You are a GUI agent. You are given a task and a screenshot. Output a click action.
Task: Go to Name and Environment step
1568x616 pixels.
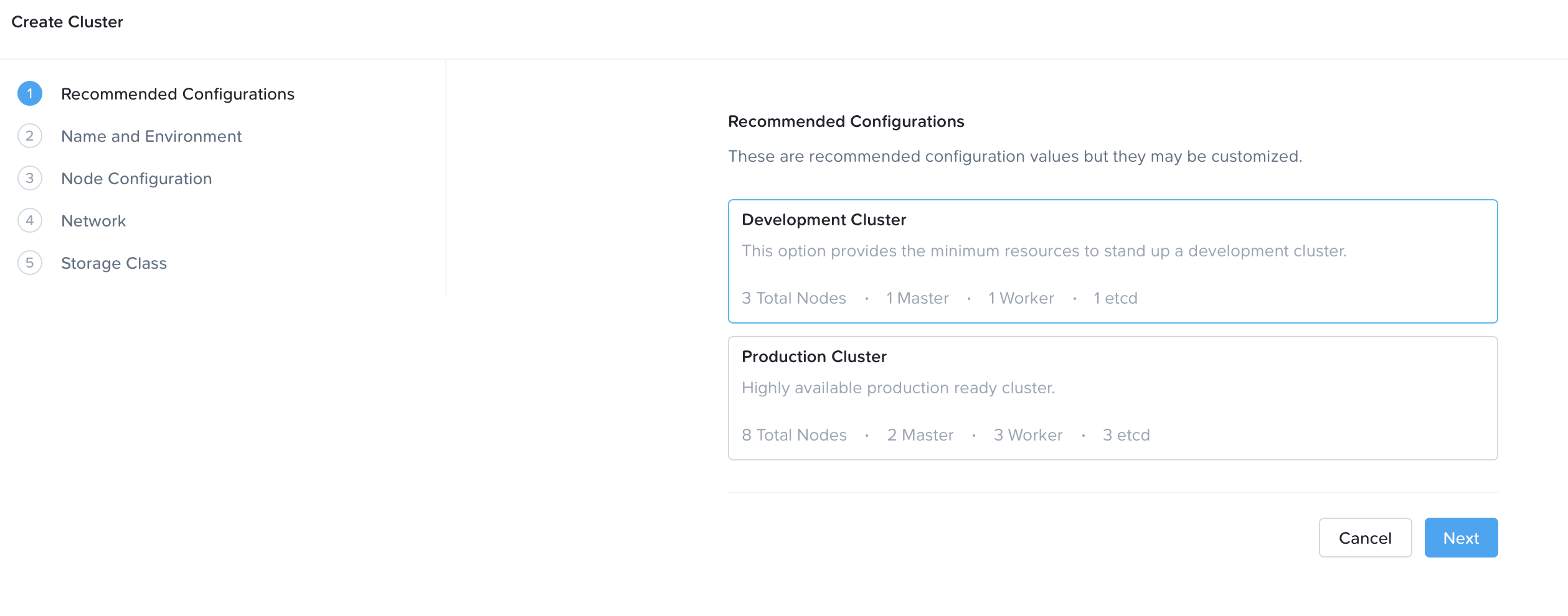(151, 136)
